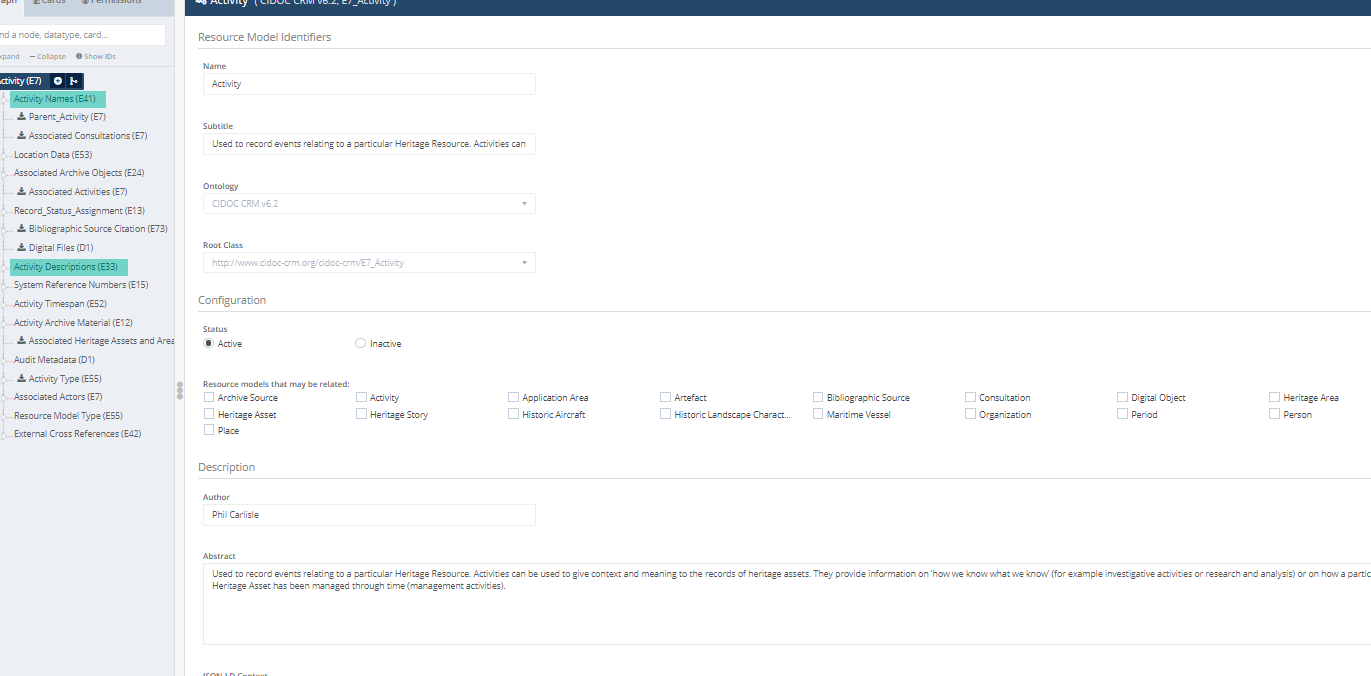Click the Expand link above the tree
The image size is (1371, 676).
click(8, 56)
